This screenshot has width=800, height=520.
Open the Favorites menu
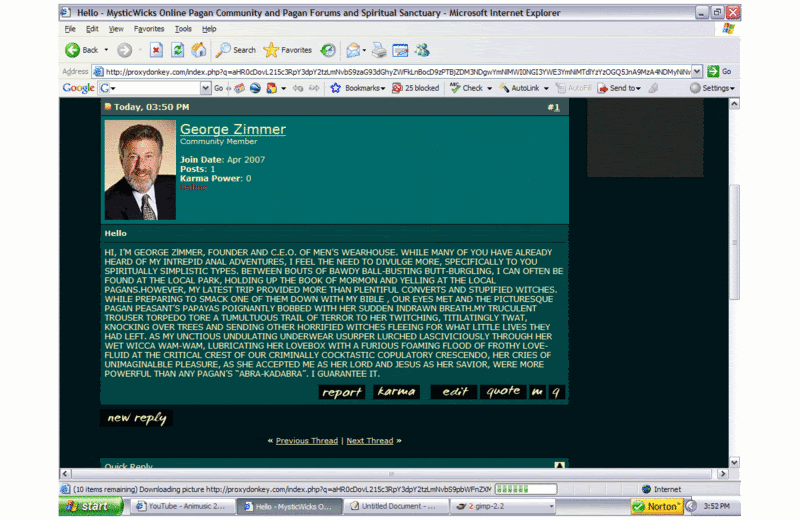(149, 29)
